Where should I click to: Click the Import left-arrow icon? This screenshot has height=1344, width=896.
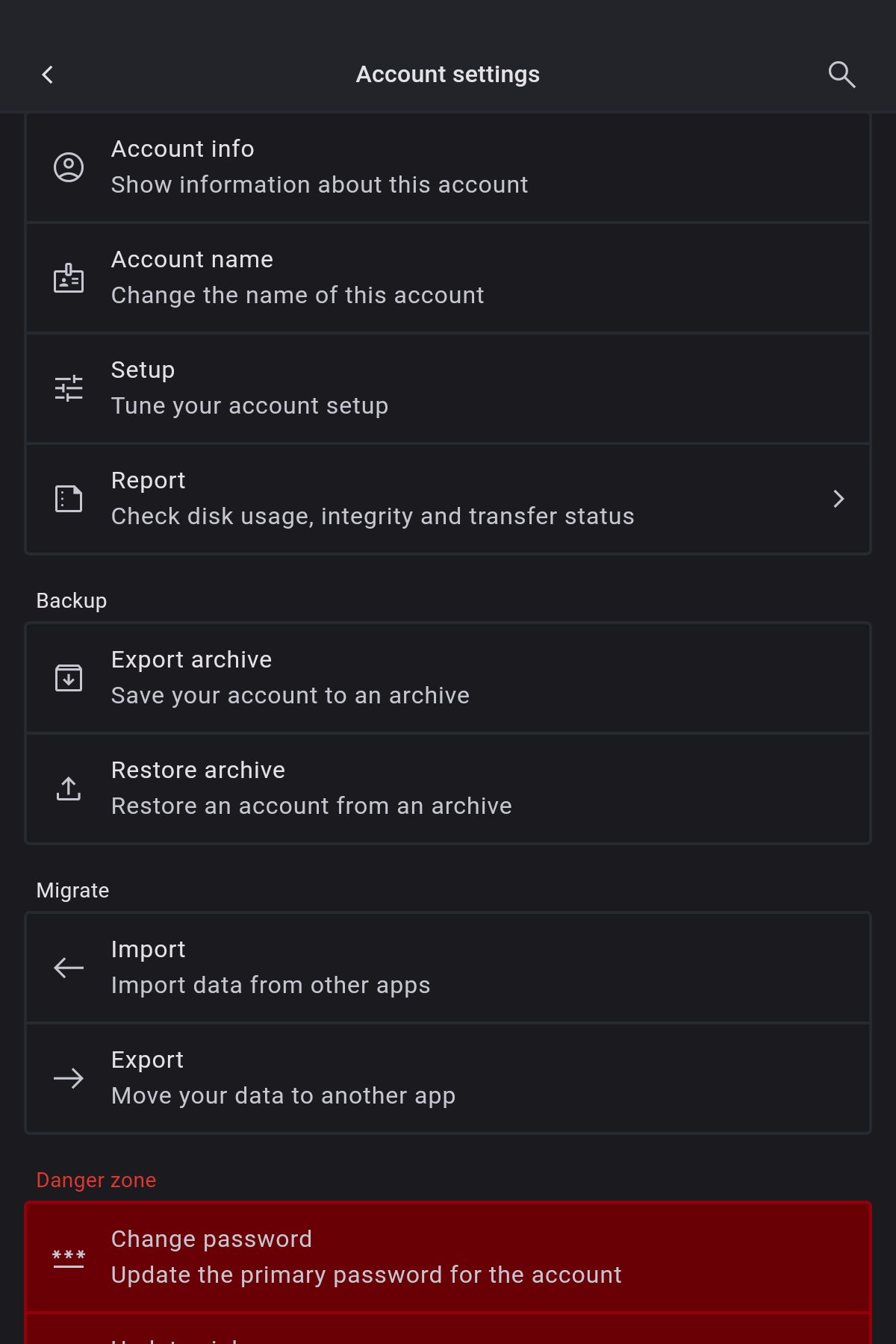(x=69, y=968)
